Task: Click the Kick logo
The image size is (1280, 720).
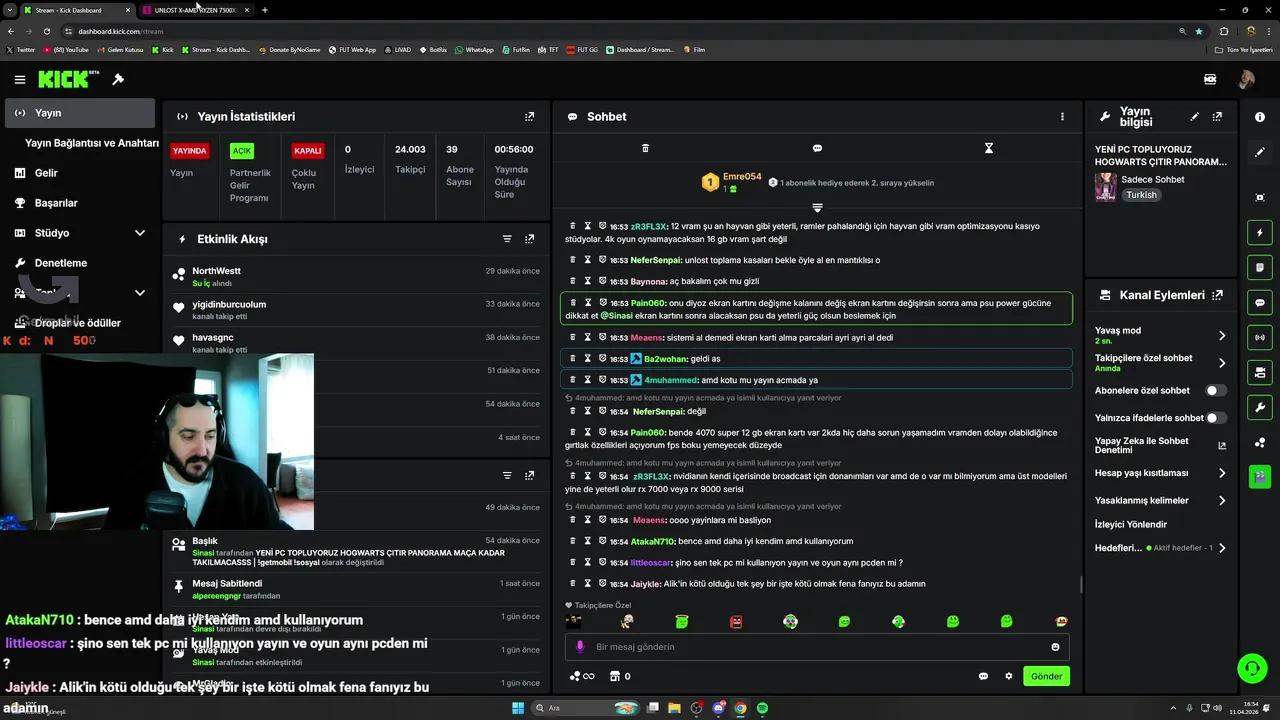Action: [68, 79]
